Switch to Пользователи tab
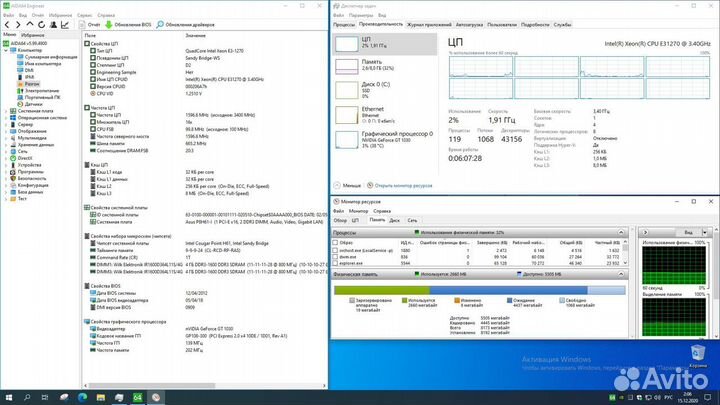The height and width of the screenshot is (405, 720). coord(502,25)
